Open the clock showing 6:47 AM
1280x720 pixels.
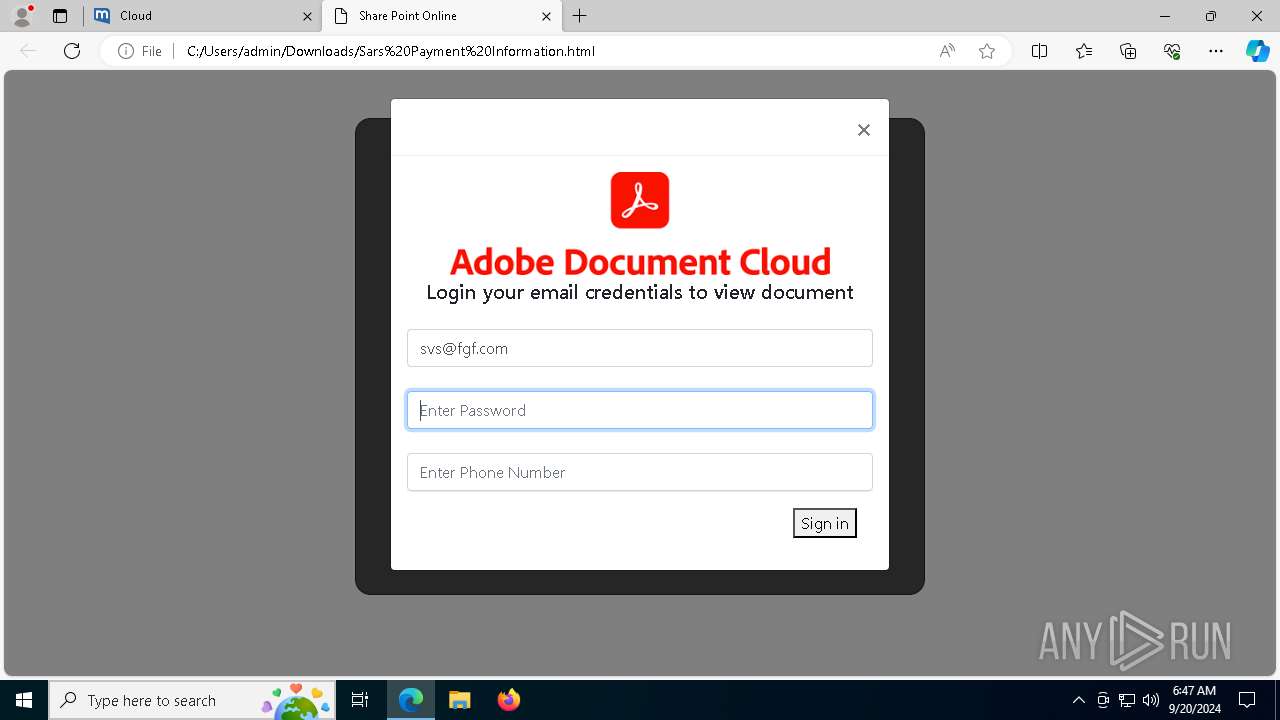click(1194, 700)
